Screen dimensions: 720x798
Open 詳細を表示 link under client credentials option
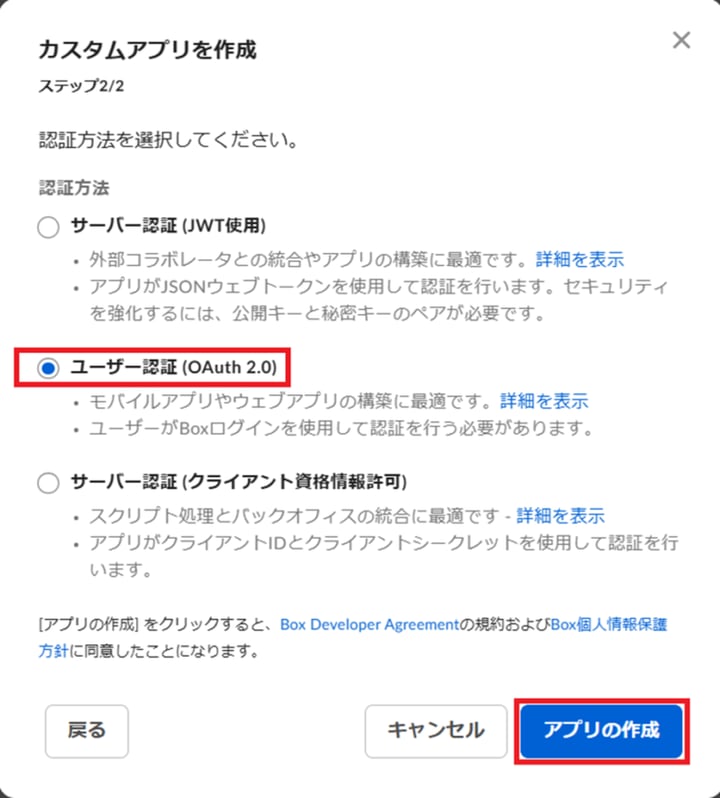560,516
